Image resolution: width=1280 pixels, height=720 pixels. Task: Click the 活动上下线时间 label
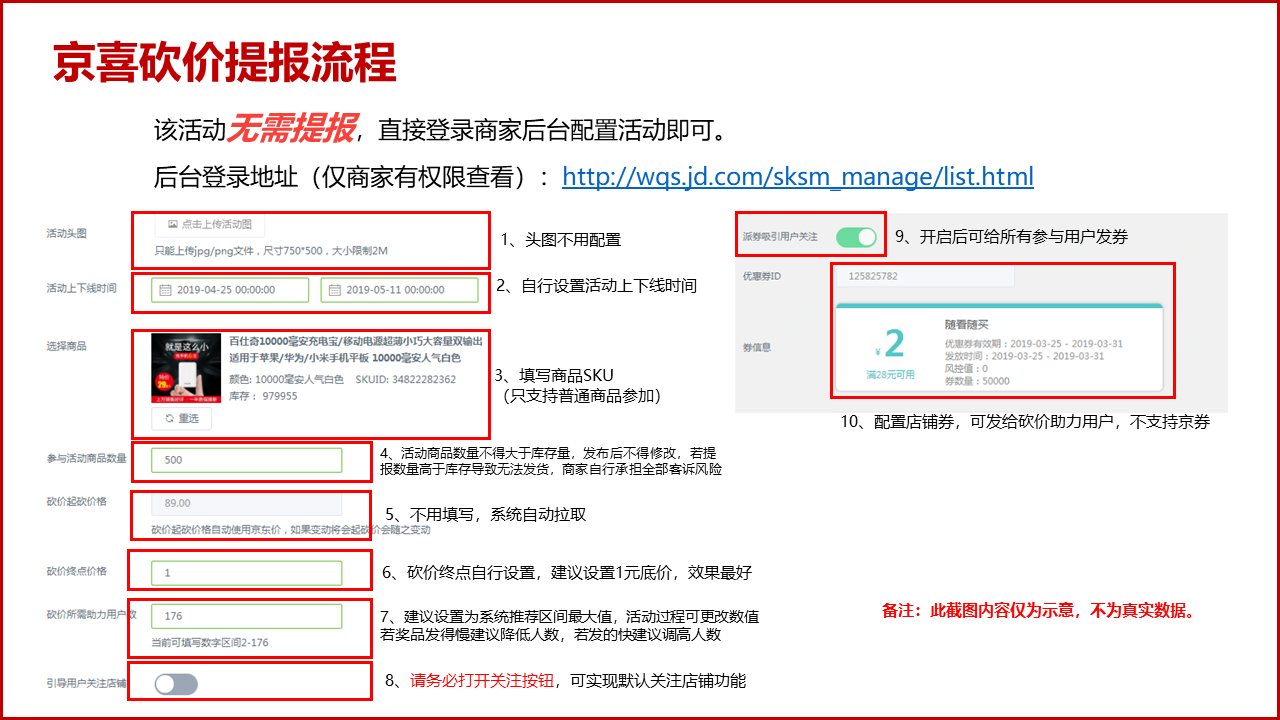click(81, 288)
